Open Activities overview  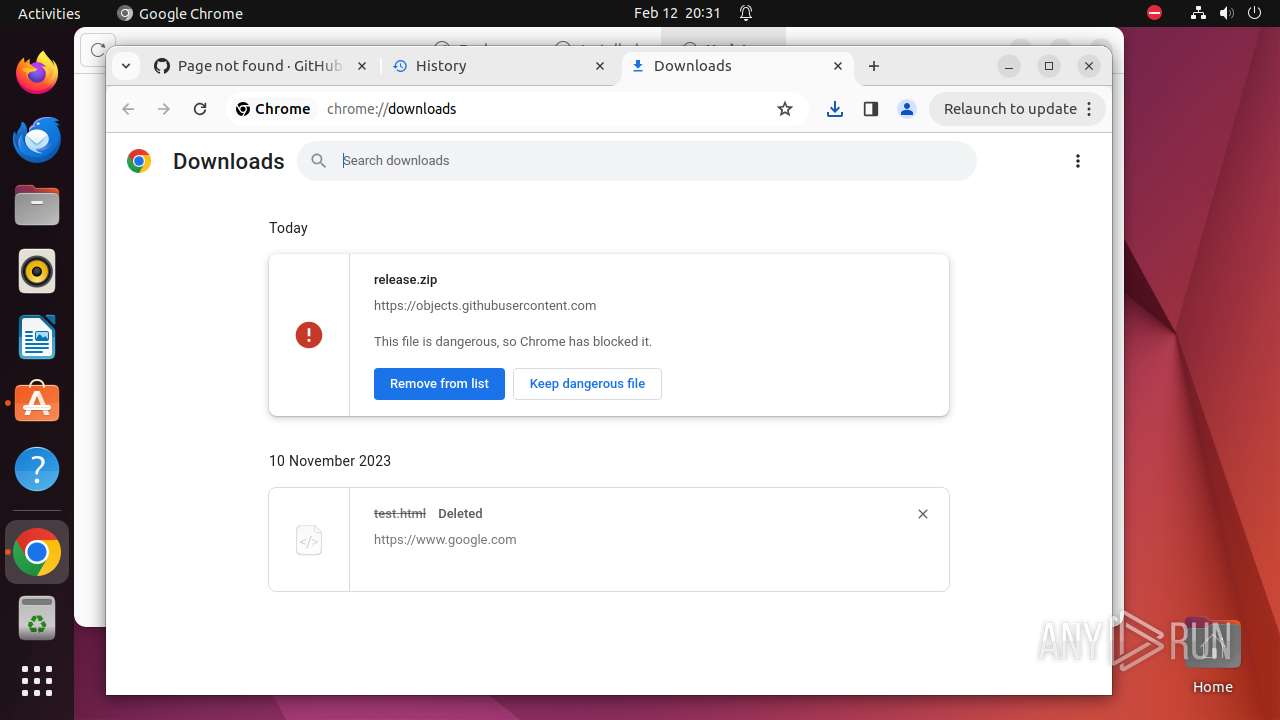pyautogui.click(x=49, y=13)
